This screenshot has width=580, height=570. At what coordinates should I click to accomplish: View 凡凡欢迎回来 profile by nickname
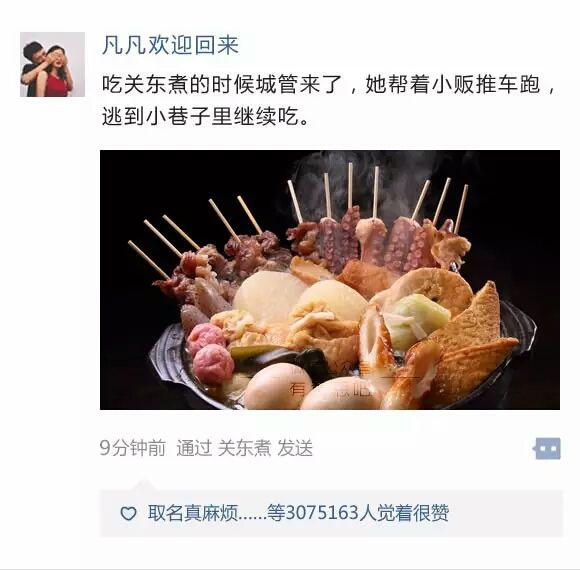click(170, 45)
